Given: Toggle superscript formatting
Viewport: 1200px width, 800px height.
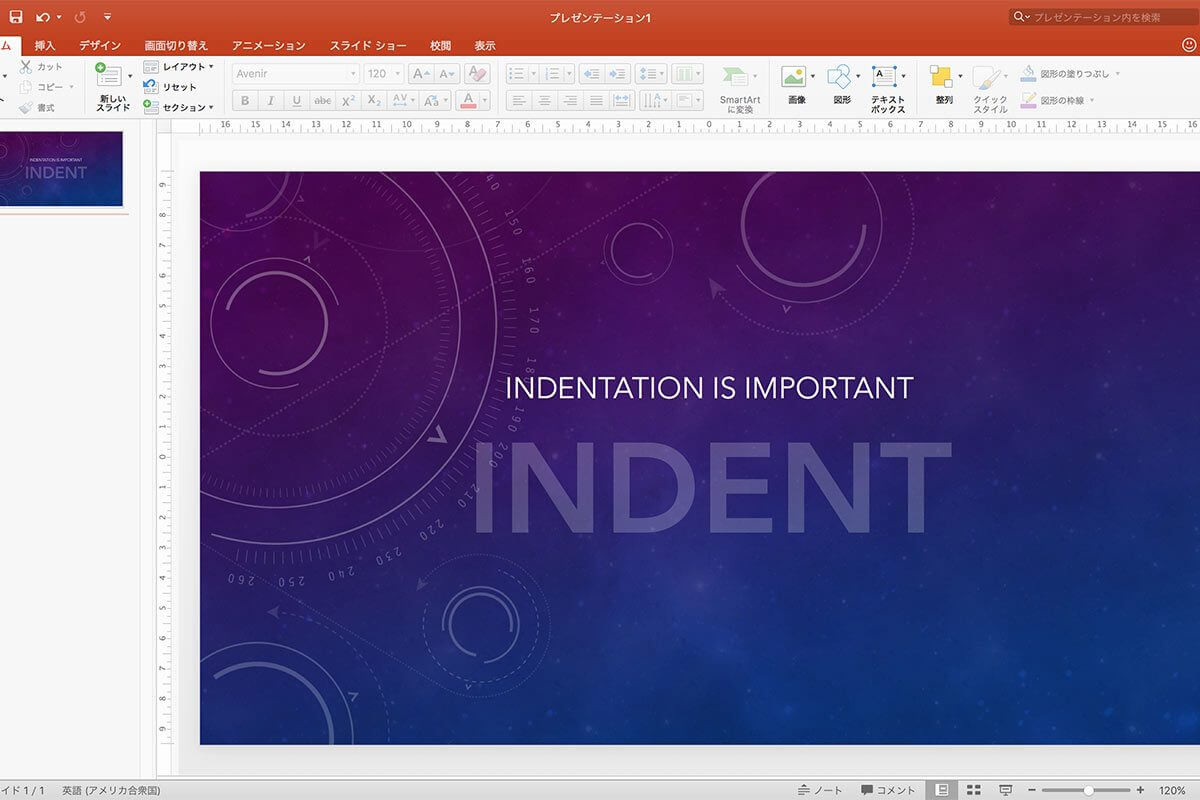Looking at the screenshot, I should [348, 100].
